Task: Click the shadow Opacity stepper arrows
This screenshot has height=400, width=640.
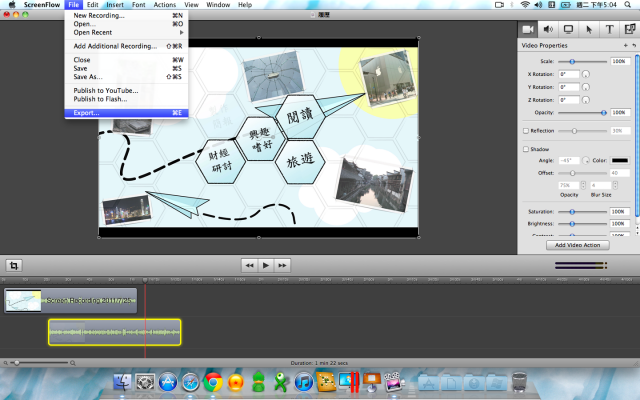Action: 583,185
